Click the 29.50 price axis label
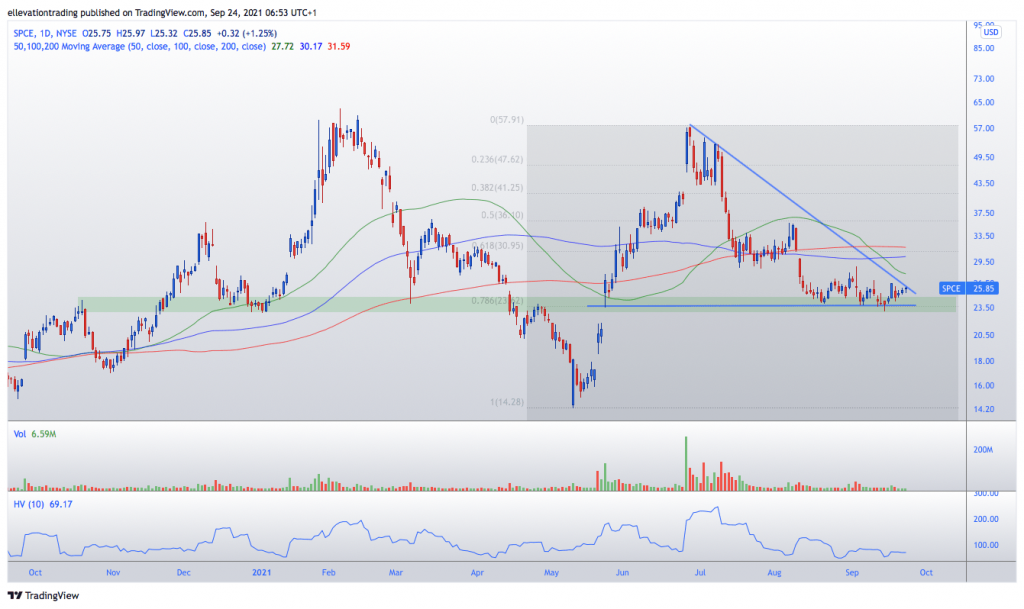The width and height of the screenshot is (1024, 609). point(984,262)
